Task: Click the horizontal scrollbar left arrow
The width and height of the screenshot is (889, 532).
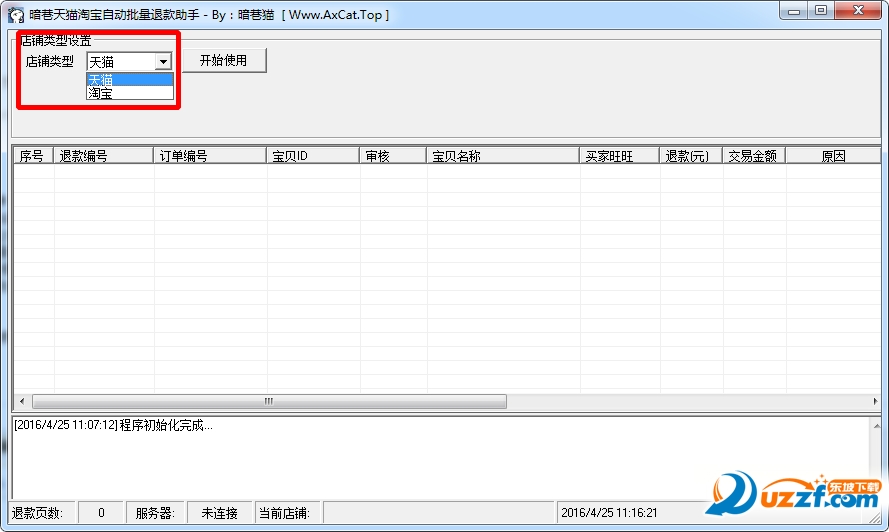Action: tap(22, 402)
